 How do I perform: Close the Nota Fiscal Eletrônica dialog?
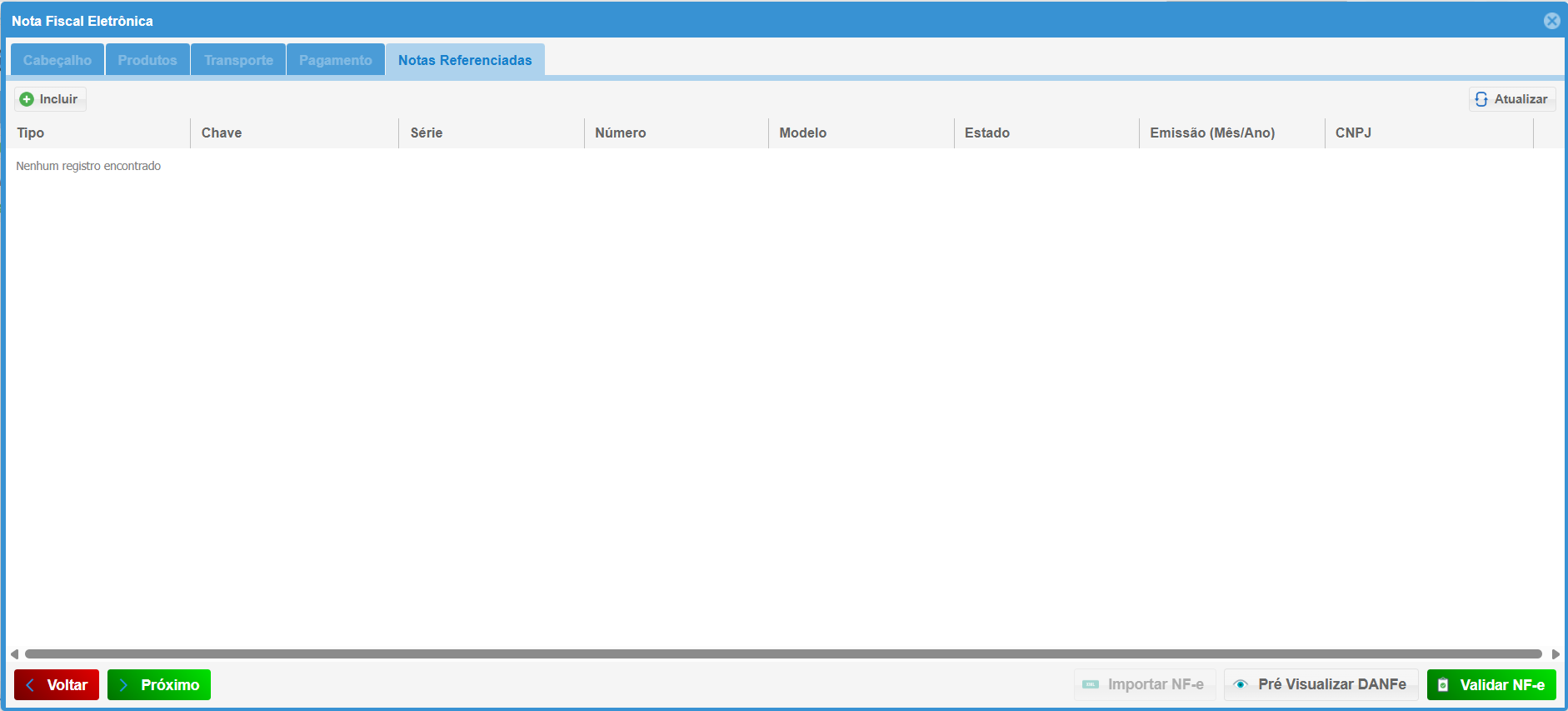(1551, 21)
